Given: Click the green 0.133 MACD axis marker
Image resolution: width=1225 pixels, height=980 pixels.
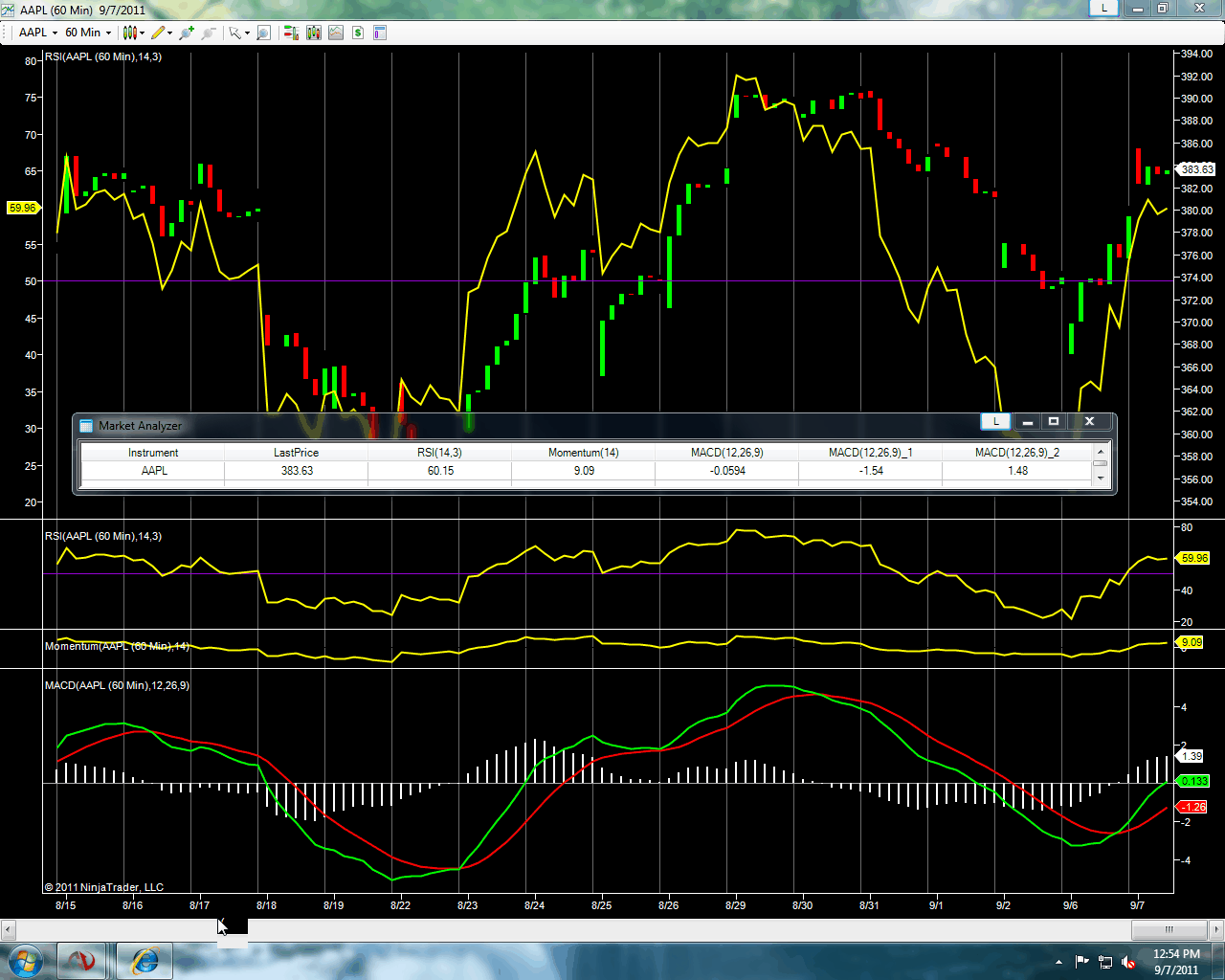Looking at the screenshot, I should point(1193,781).
